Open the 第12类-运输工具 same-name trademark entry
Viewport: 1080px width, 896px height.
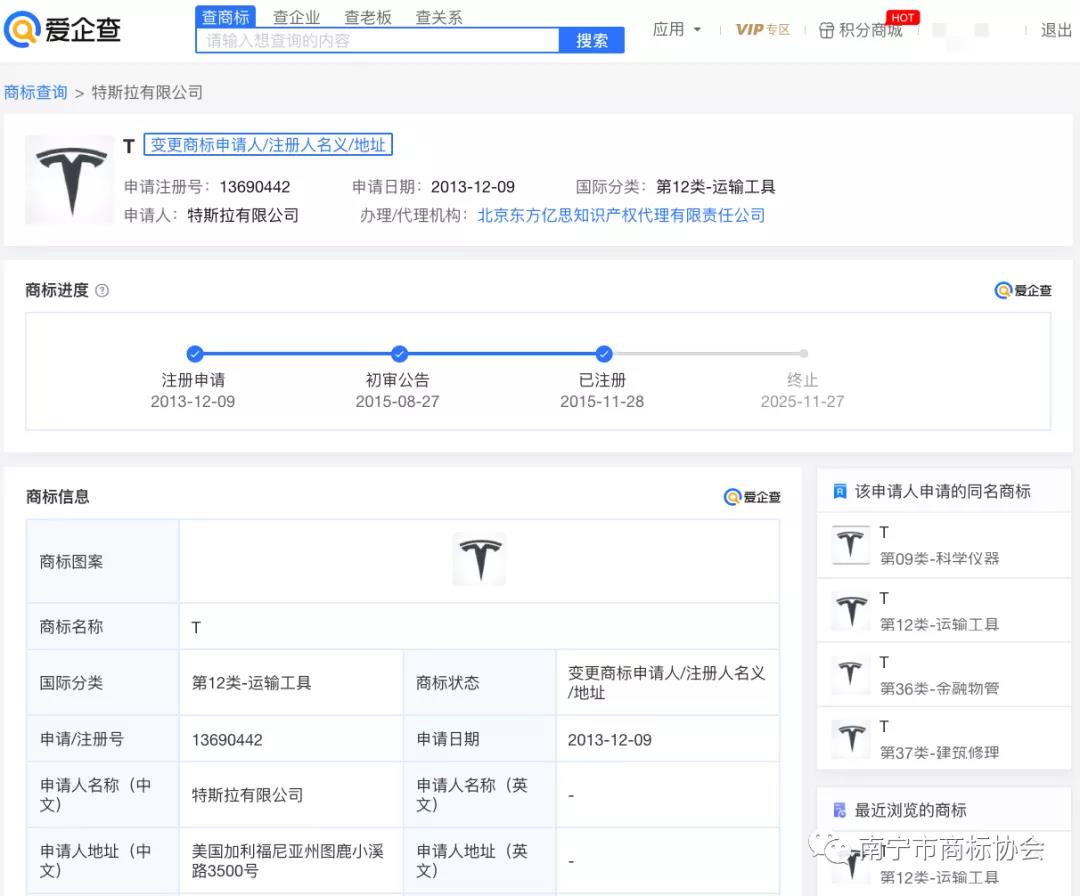[944, 610]
